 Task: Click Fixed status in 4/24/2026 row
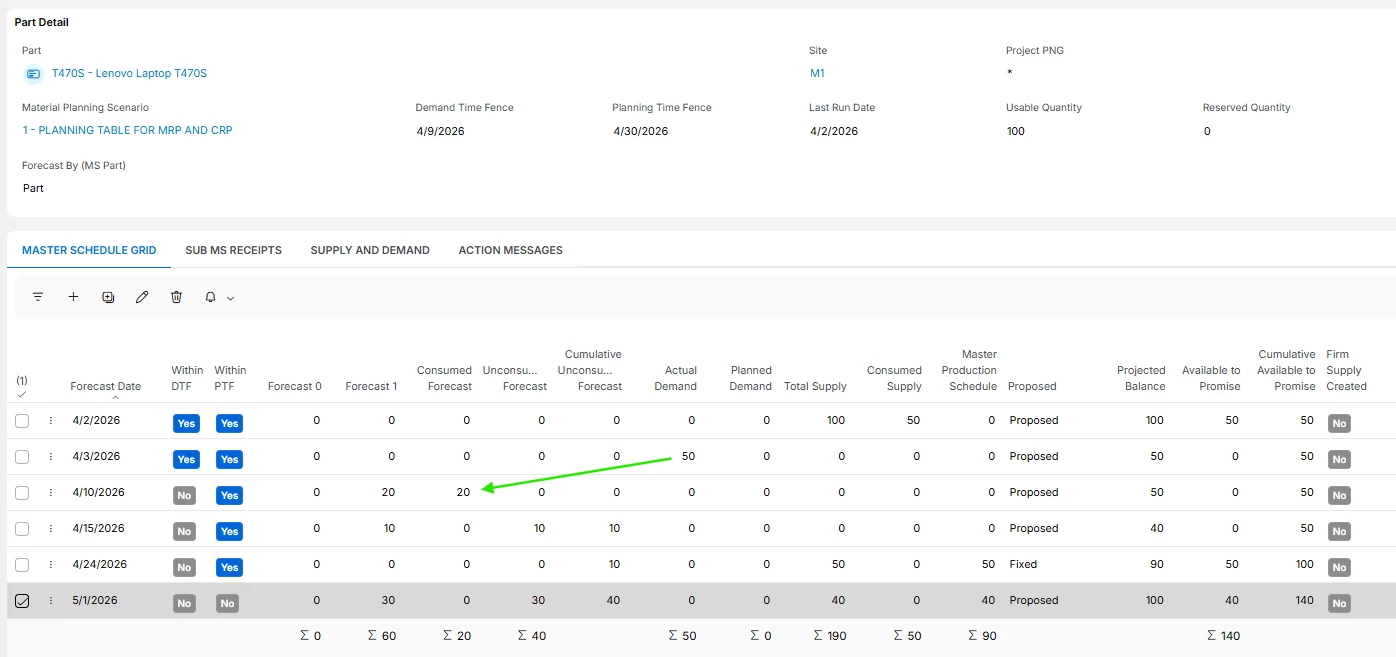click(x=1023, y=564)
